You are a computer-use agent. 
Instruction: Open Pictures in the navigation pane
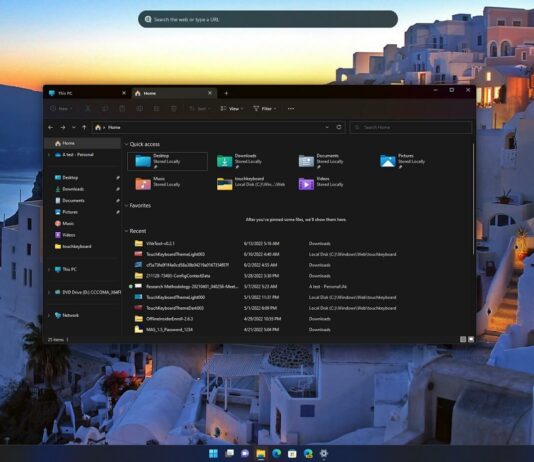click(x=70, y=212)
